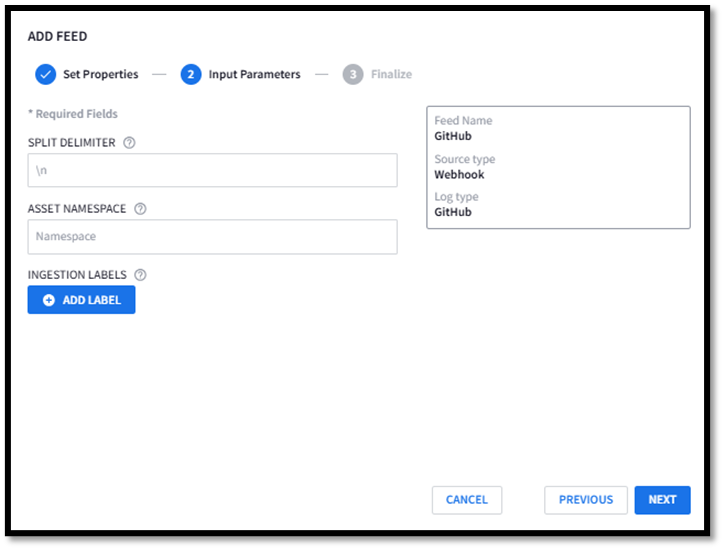The height and width of the screenshot is (549, 723).
Task: Open the Asset Namespace help tooltip icon
Action: (x=140, y=209)
